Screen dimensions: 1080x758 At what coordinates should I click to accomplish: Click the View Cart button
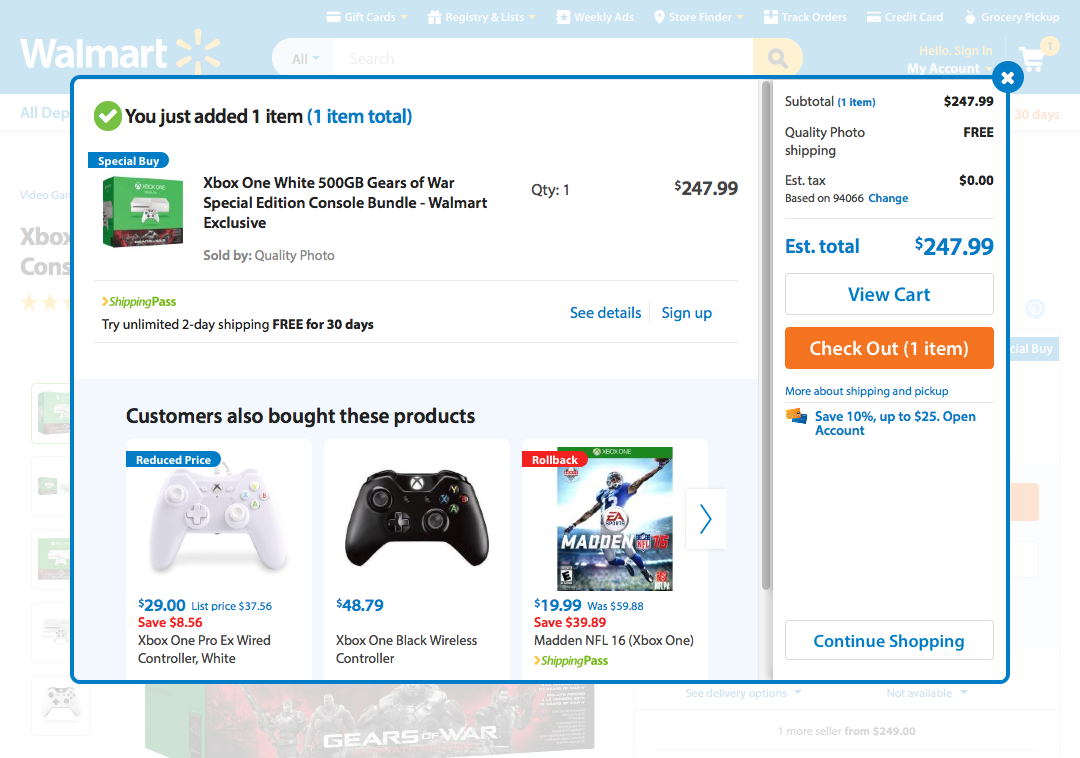889,295
